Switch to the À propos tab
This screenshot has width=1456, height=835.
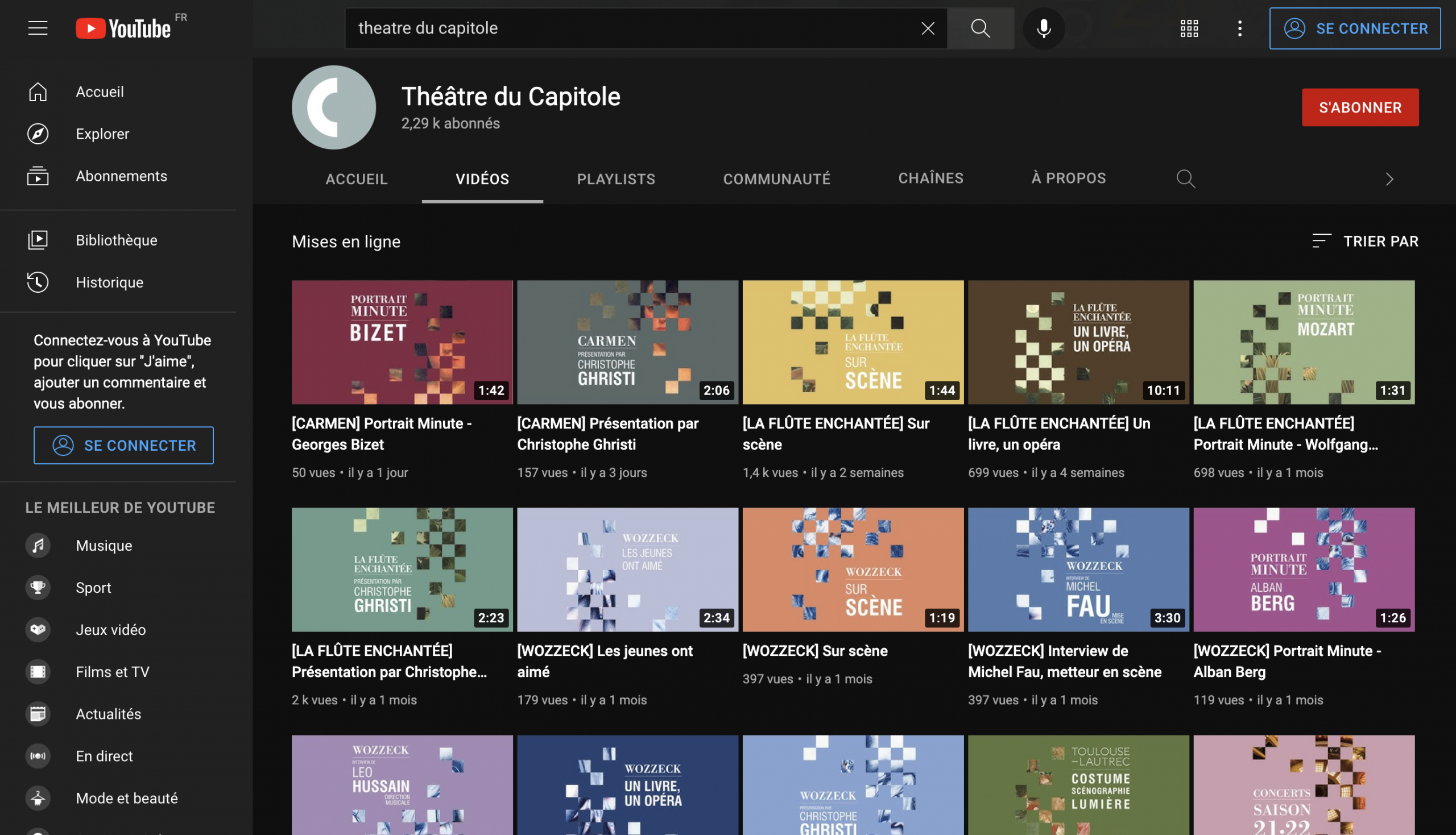pyautogui.click(x=1068, y=178)
